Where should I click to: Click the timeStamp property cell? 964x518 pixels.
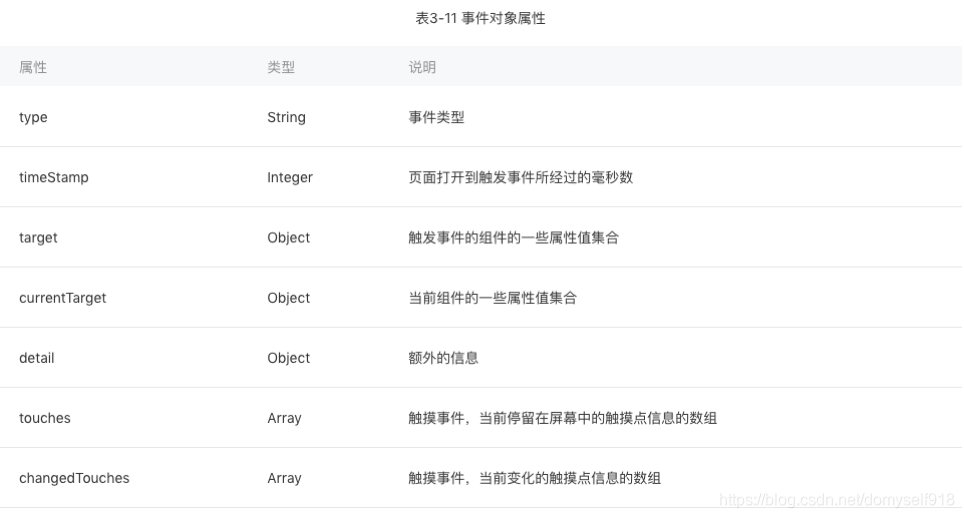[x=54, y=177]
